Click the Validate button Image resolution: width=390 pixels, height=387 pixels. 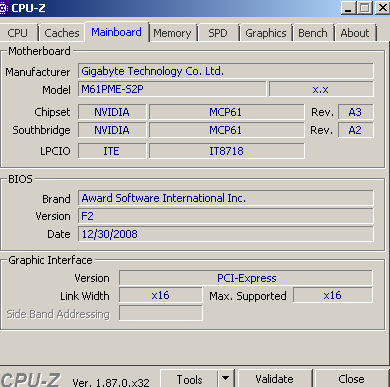pos(274,379)
